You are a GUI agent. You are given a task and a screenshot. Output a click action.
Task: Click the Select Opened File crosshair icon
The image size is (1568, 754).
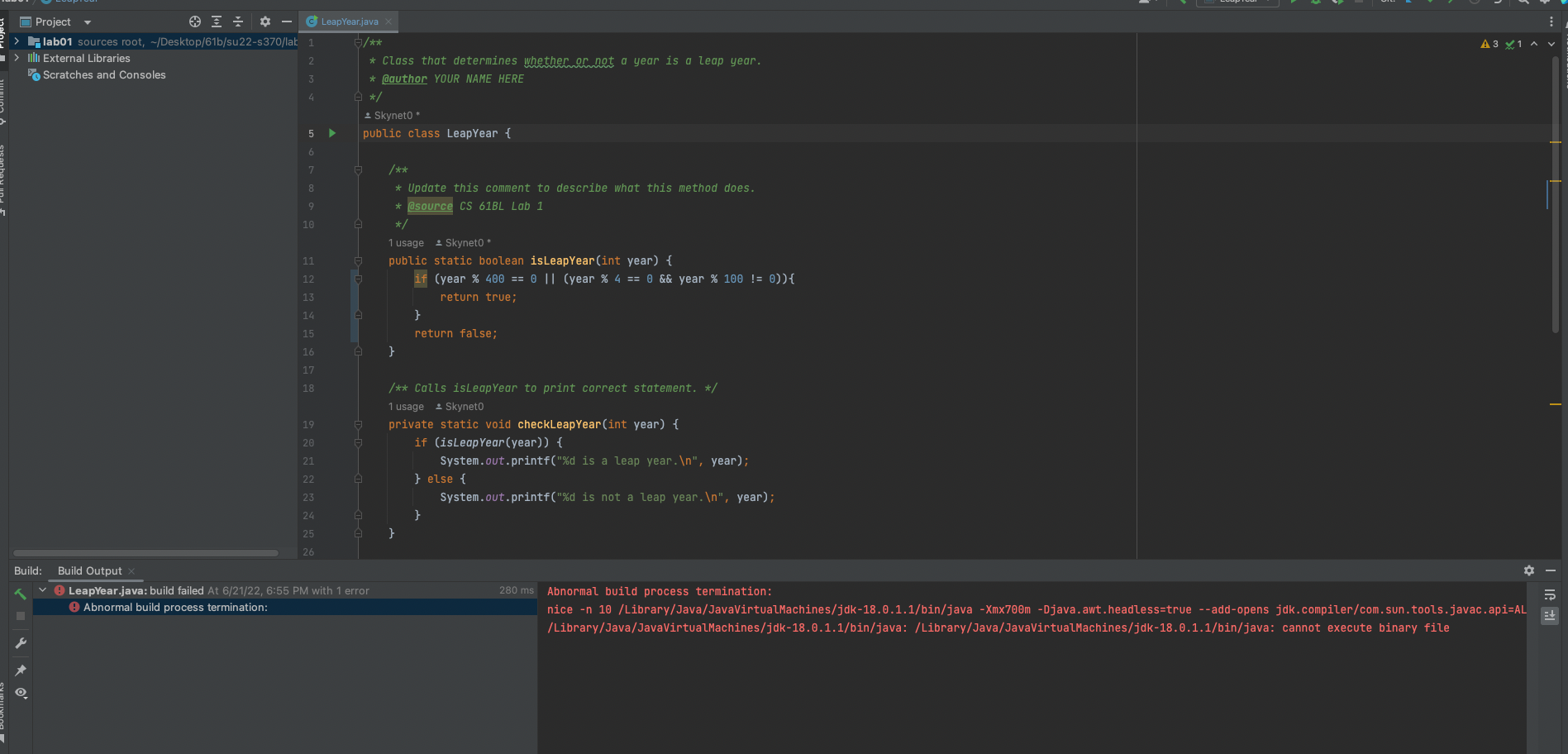195,21
